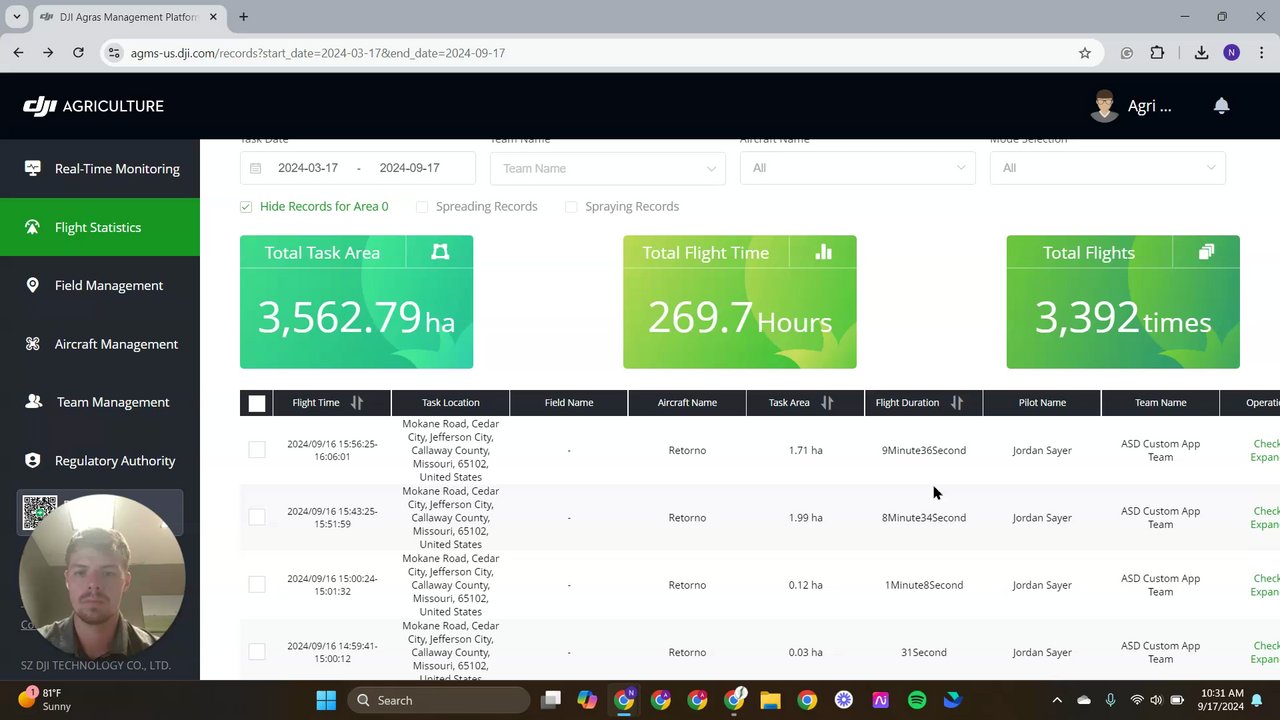
Task: Click browser back arrow
Action: point(18,53)
